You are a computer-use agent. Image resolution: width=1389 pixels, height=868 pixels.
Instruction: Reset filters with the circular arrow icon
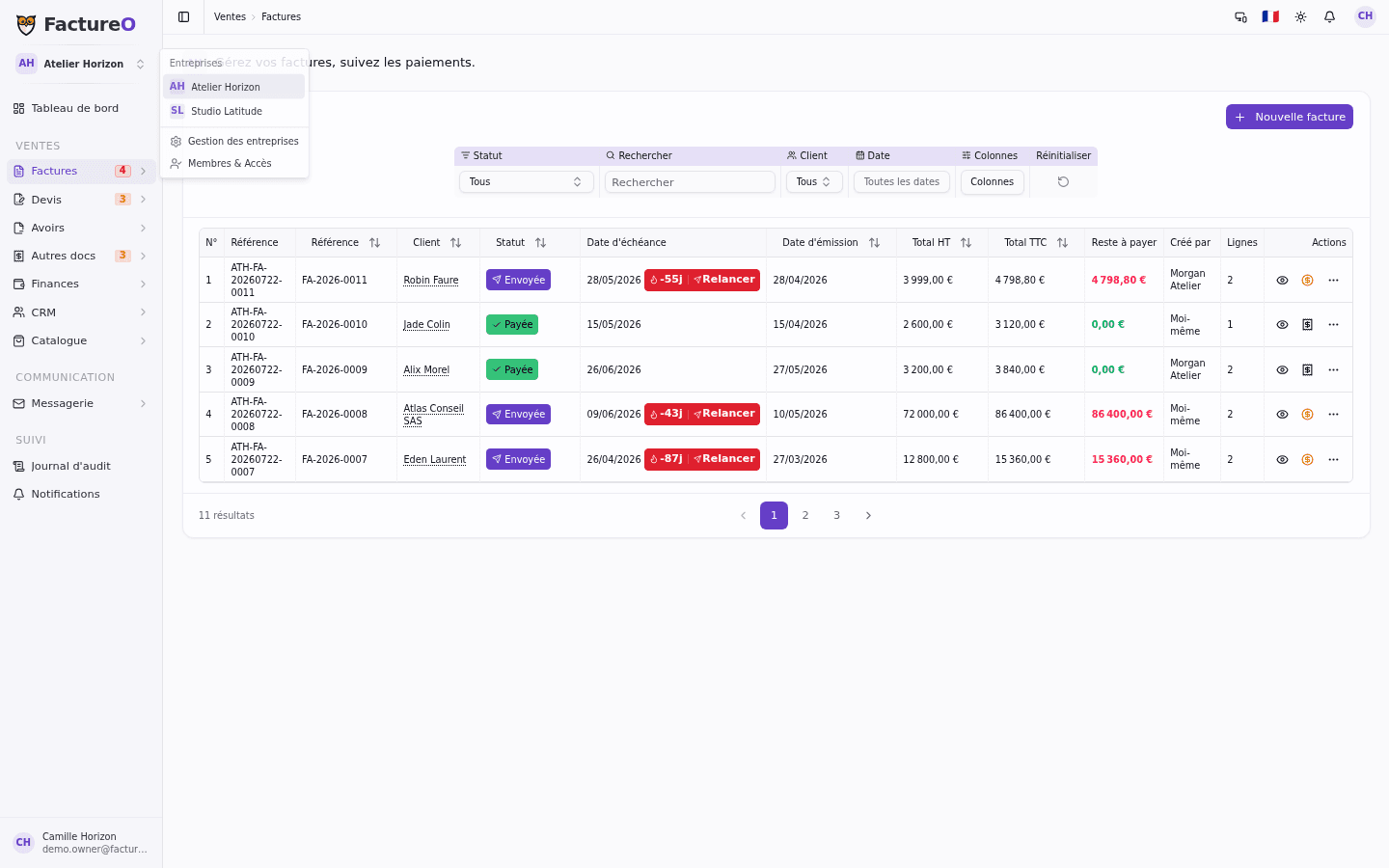(x=1063, y=181)
